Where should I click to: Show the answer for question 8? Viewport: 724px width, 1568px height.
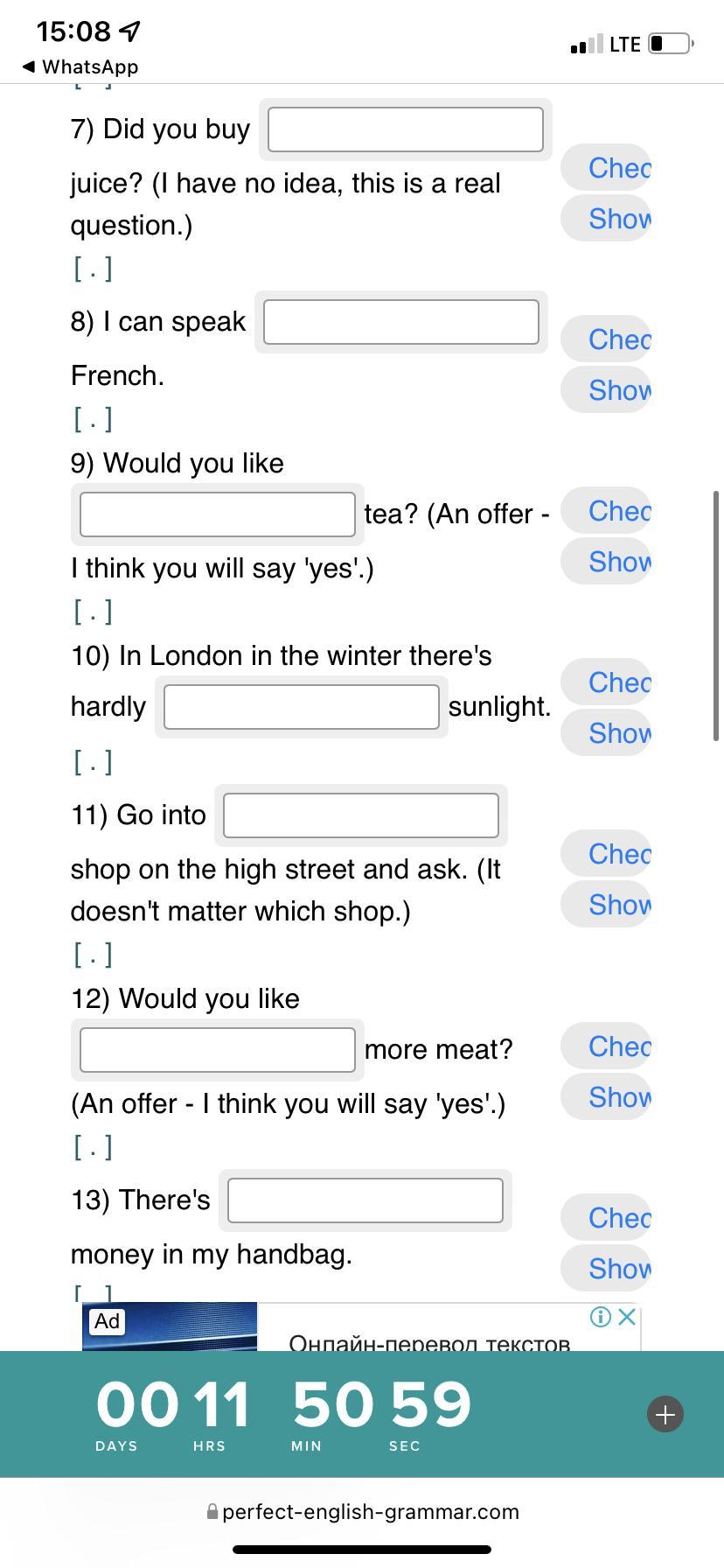[608, 390]
